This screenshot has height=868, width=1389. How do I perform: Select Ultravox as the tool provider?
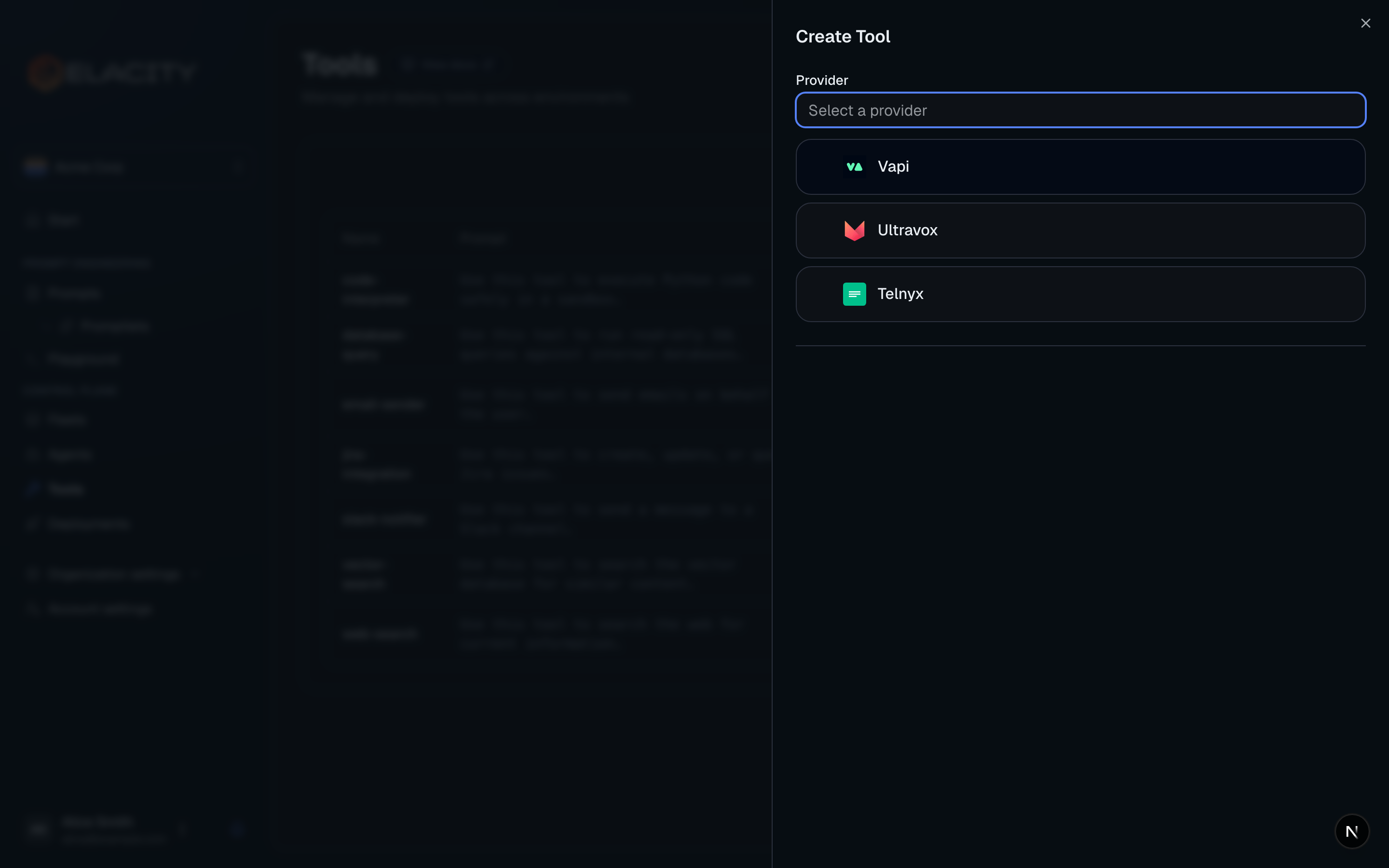tap(1080, 230)
